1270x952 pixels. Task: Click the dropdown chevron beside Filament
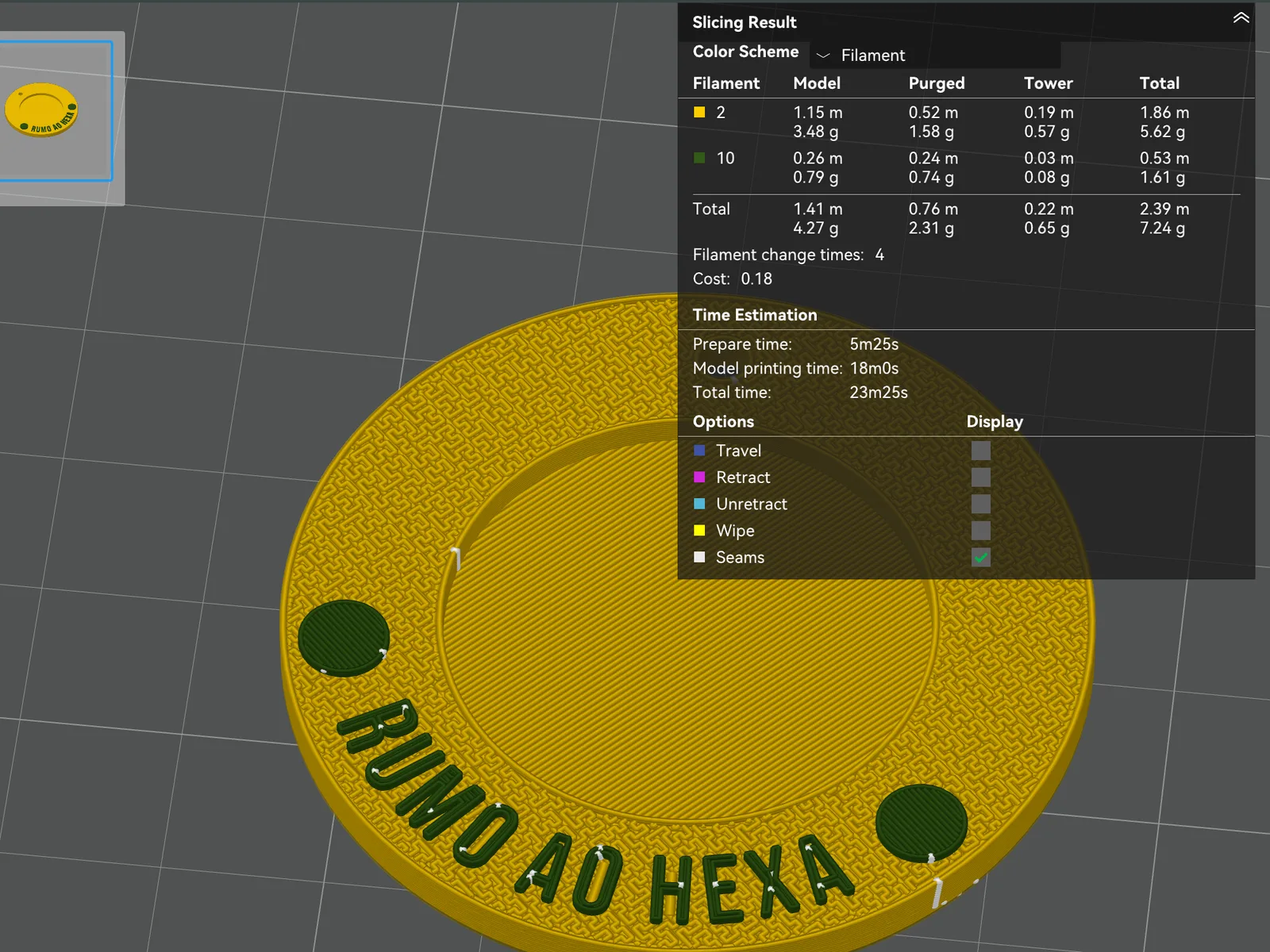coord(823,56)
